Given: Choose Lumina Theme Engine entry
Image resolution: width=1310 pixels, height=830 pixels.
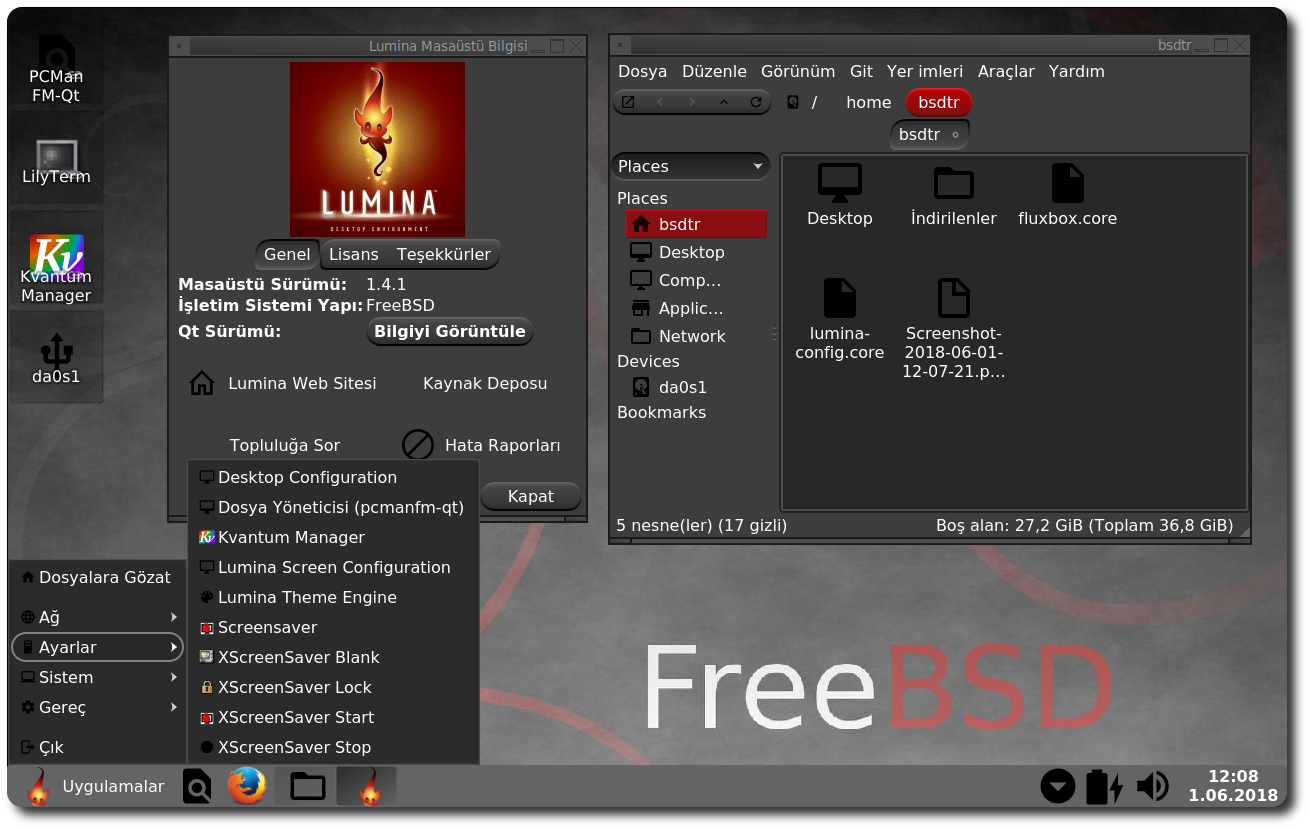Looking at the screenshot, I should click(x=333, y=597).
